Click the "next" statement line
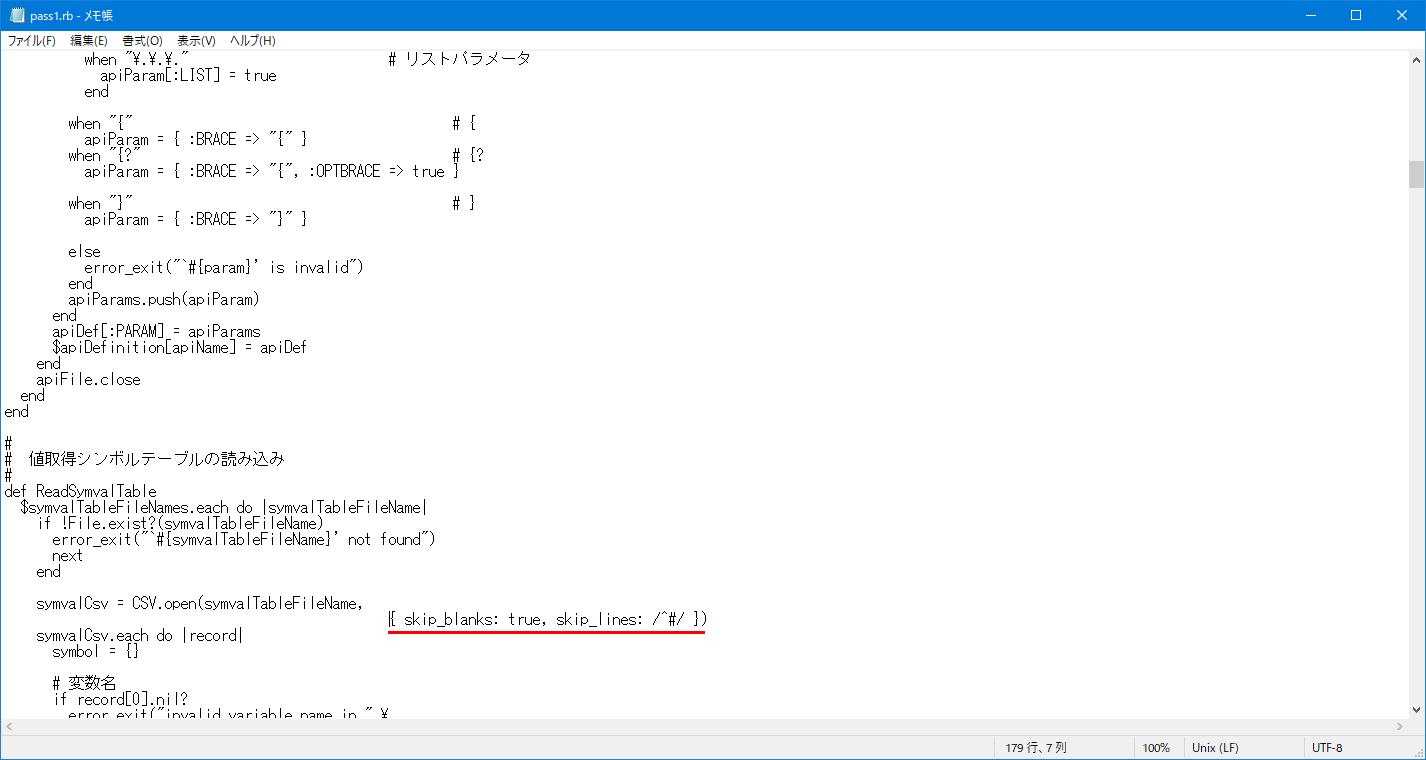 (68, 555)
